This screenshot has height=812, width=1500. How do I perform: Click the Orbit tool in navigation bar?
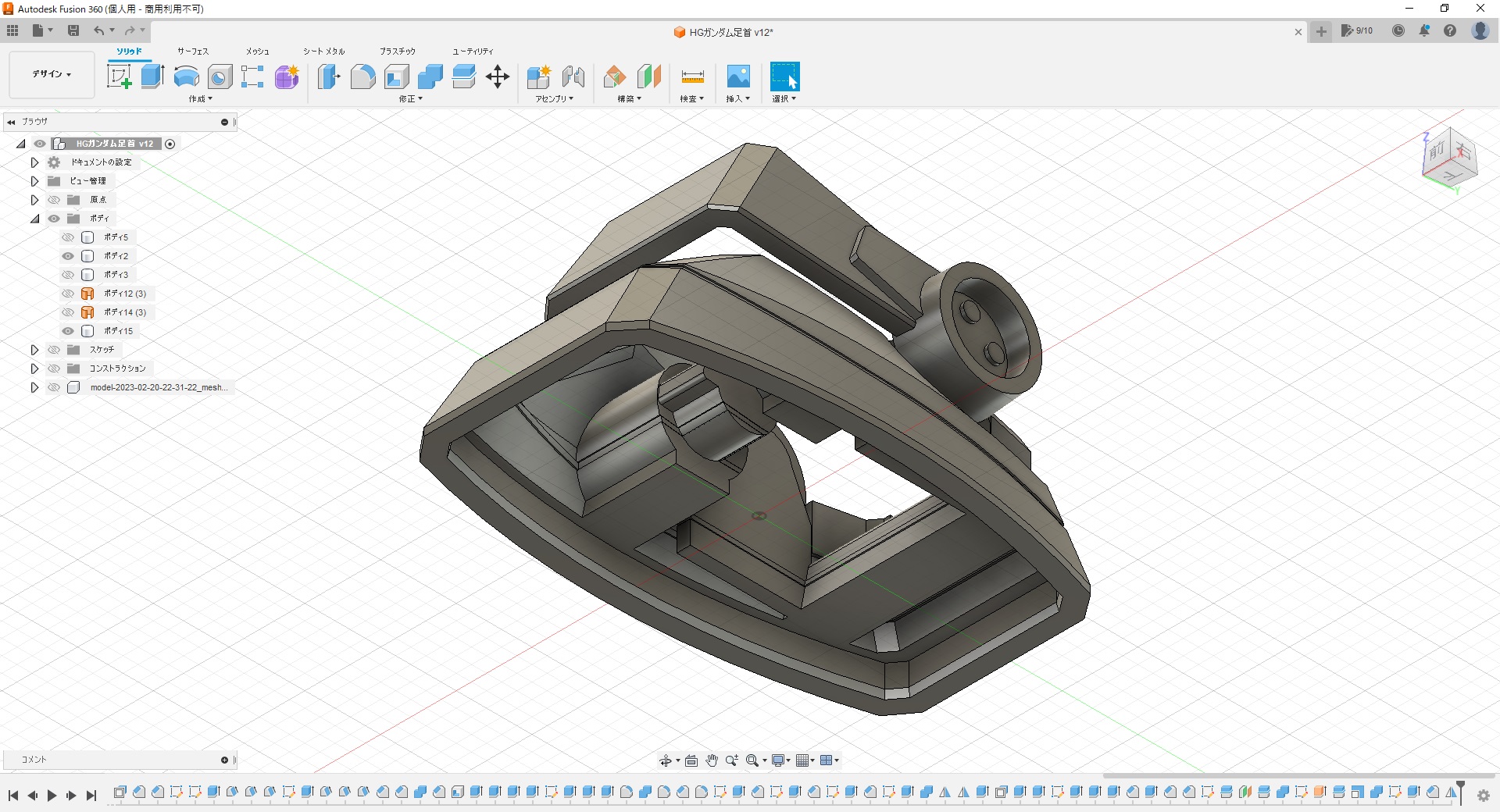point(666,760)
